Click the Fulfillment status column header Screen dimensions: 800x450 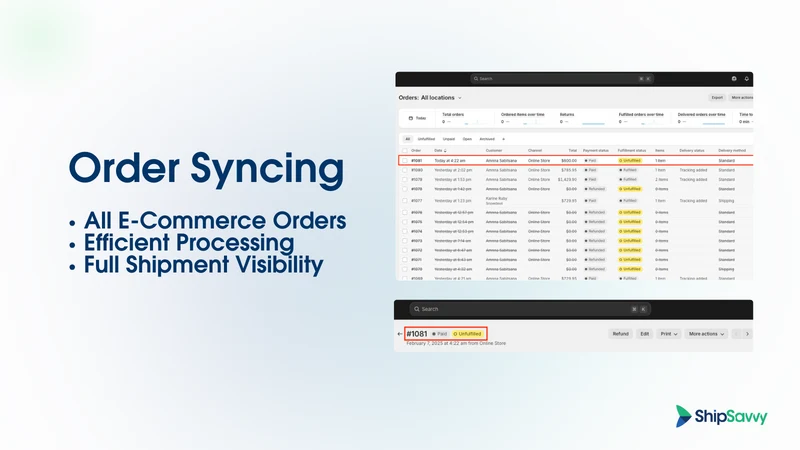coord(632,151)
